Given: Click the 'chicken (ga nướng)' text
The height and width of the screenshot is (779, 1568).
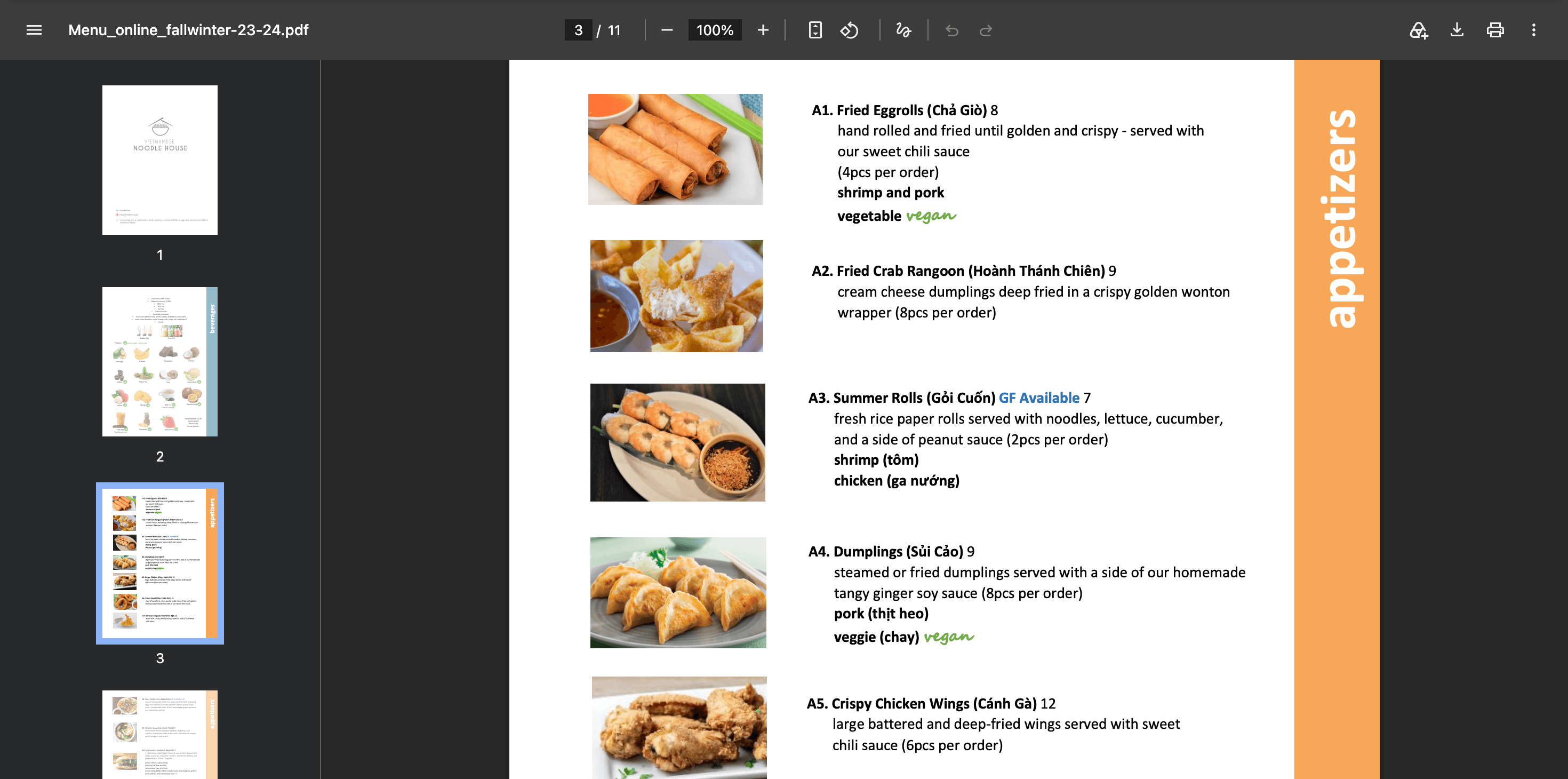Looking at the screenshot, I should coord(897,481).
